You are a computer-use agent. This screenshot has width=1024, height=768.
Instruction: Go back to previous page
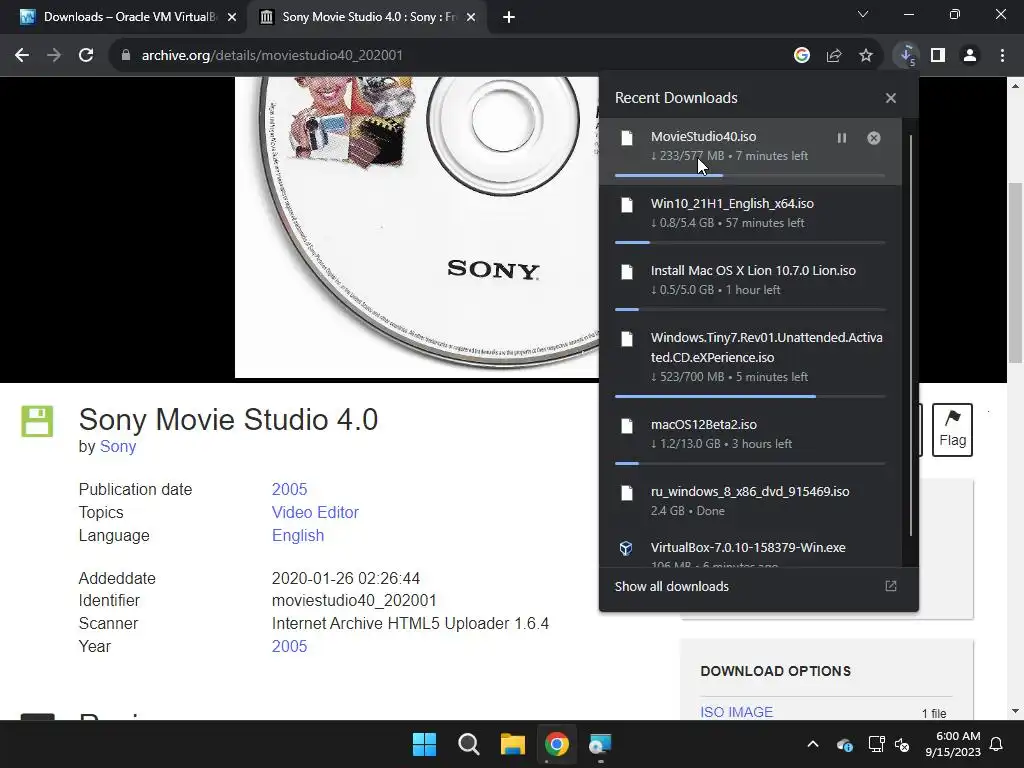22,56
